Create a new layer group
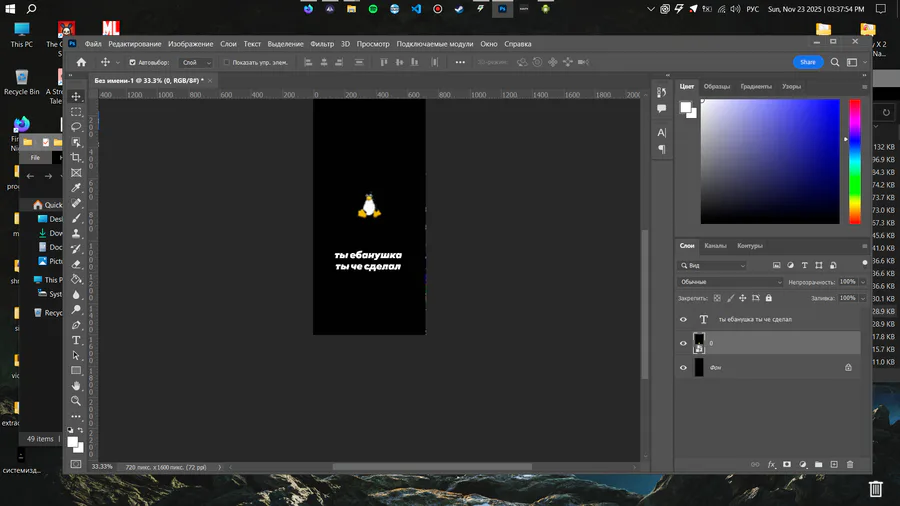The height and width of the screenshot is (506, 900). (x=818, y=465)
